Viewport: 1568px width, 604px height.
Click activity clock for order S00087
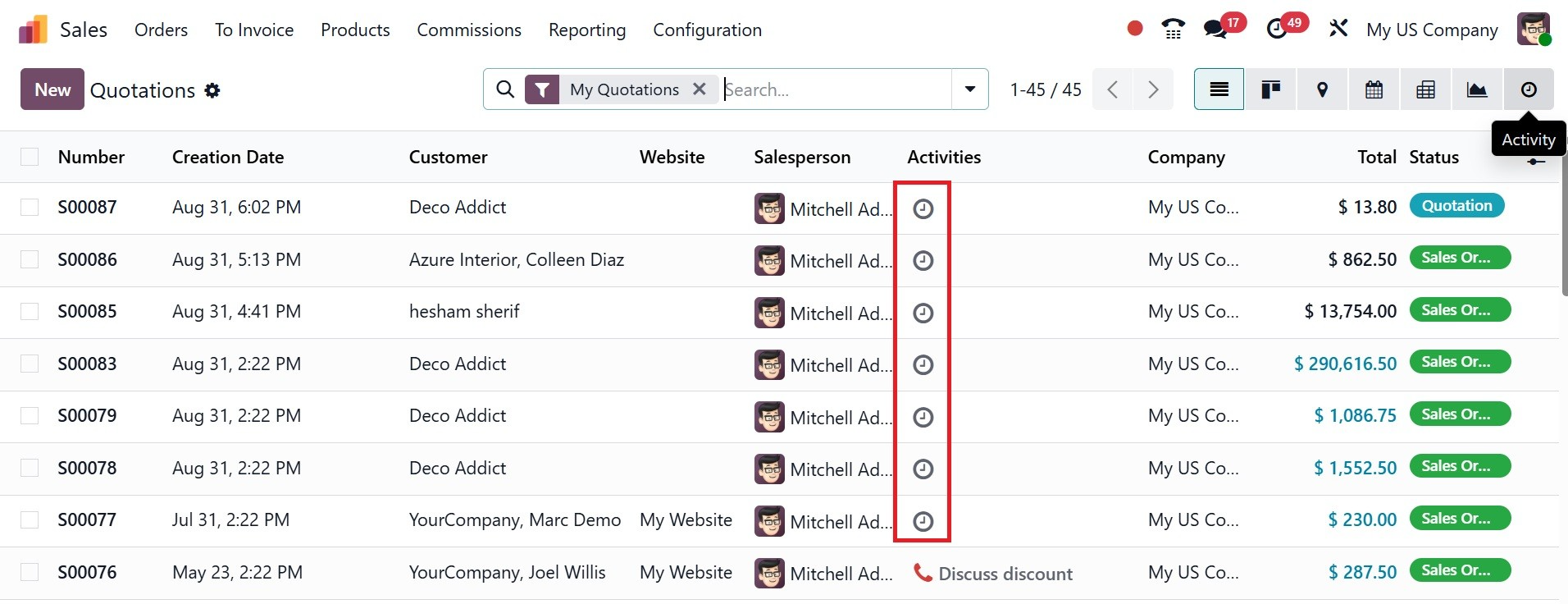coord(923,208)
